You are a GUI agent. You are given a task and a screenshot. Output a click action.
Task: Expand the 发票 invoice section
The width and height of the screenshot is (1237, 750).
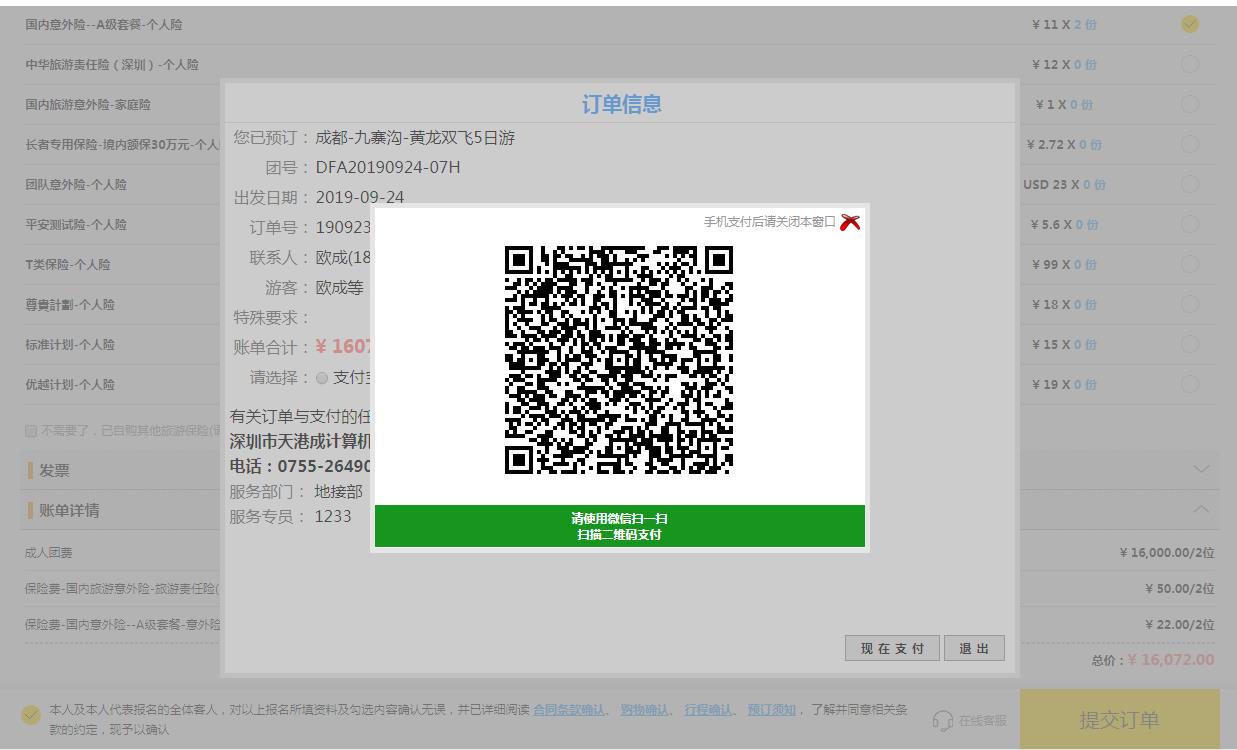tap(1202, 469)
